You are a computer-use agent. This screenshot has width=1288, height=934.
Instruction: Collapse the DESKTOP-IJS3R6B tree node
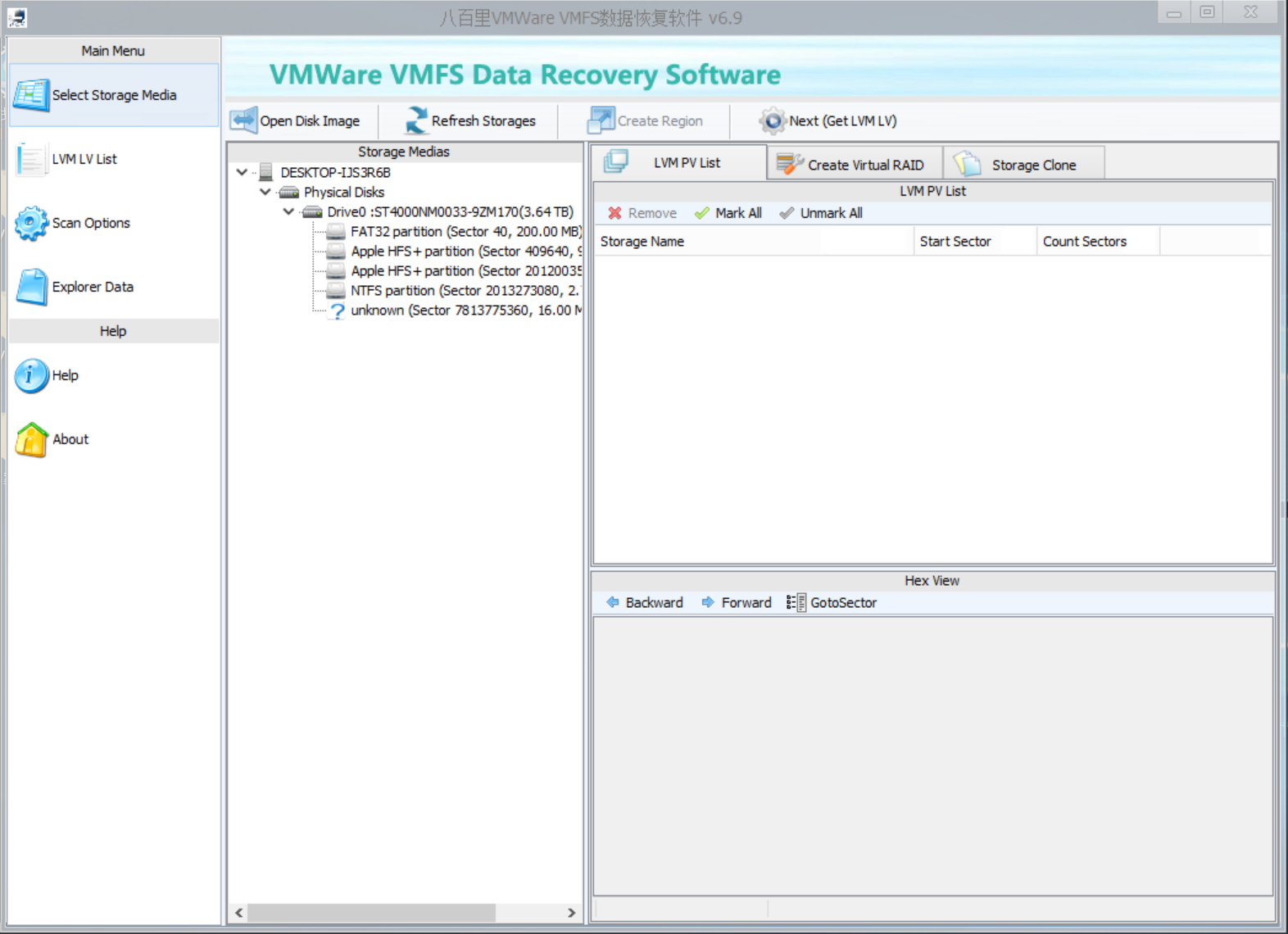pyautogui.click(x=242, y=172)
